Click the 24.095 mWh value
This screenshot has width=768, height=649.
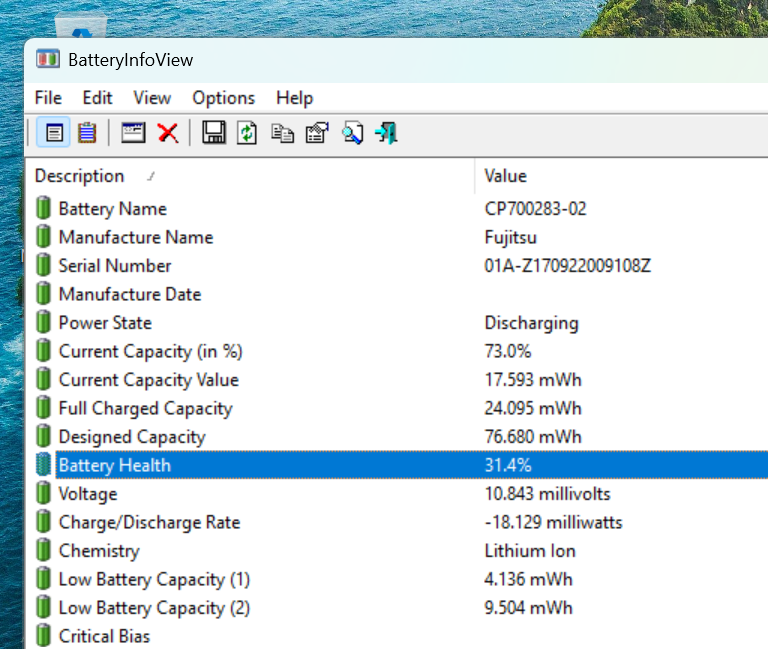[x=533, y=408]
